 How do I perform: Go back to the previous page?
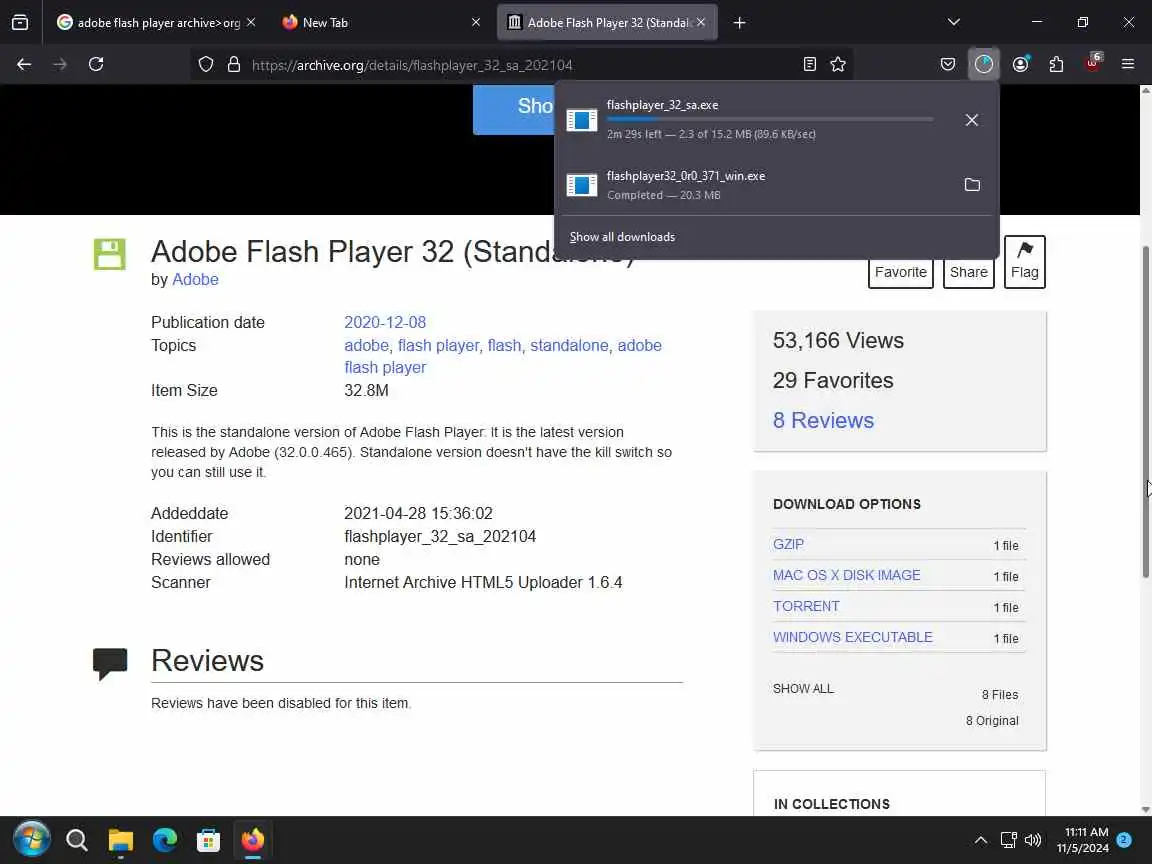(24, 65)
